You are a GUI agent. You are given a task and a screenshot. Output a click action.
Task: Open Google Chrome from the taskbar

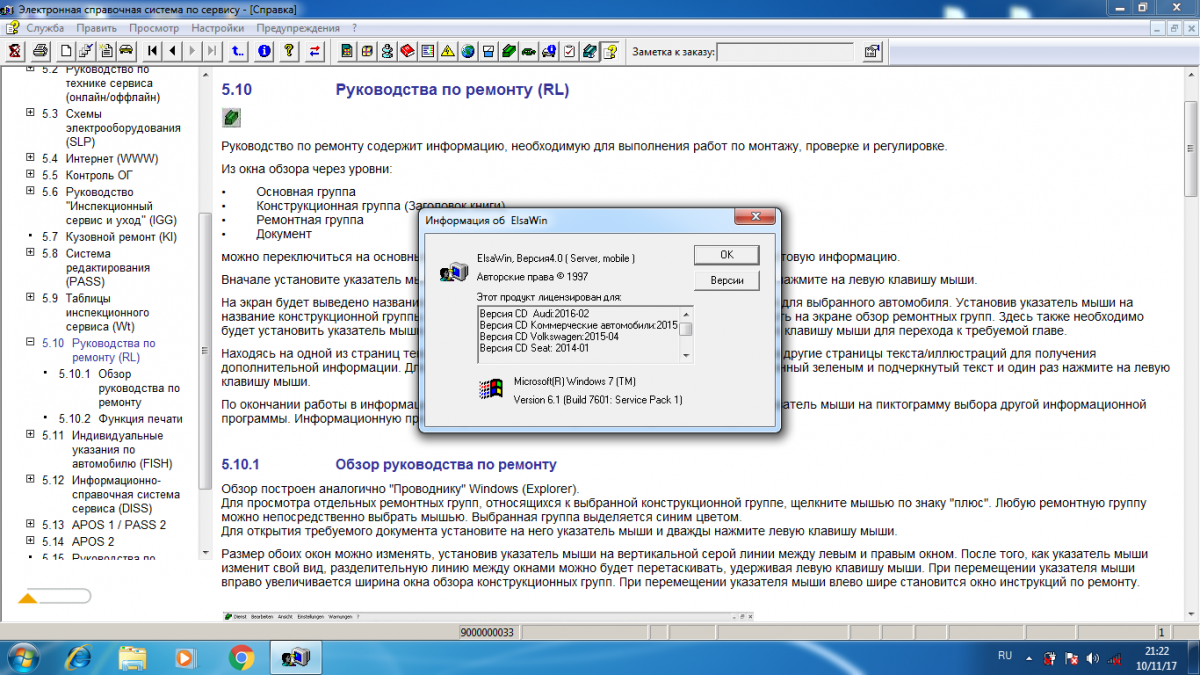click(x=241, y=657)
